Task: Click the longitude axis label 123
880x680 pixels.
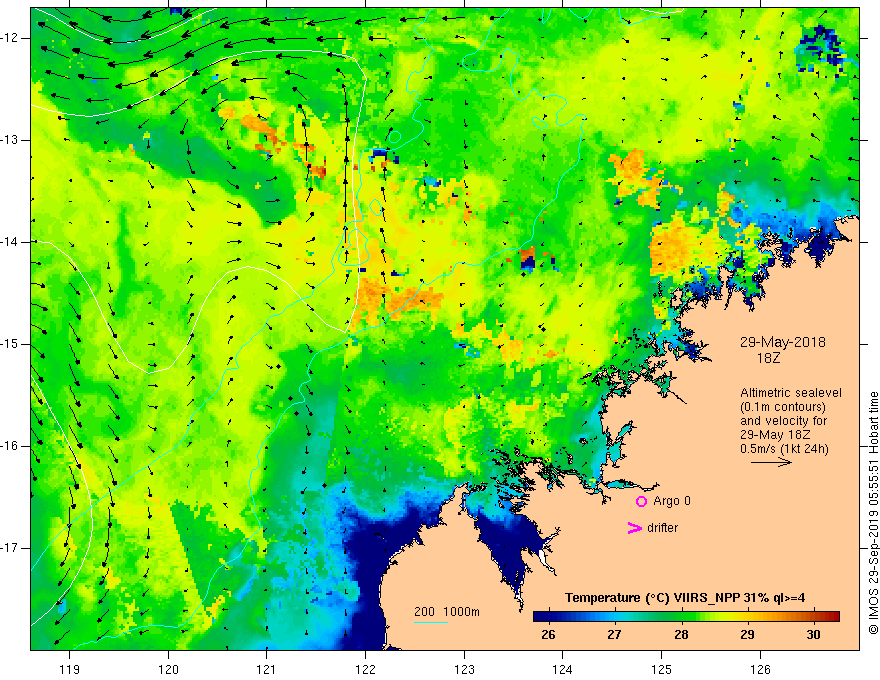Action: 464,669
